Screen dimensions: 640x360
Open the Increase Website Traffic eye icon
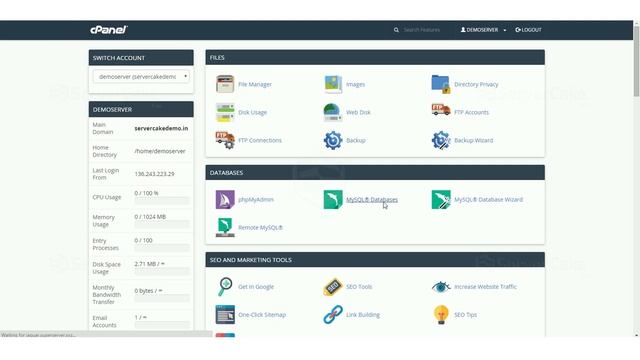(441, 287)
